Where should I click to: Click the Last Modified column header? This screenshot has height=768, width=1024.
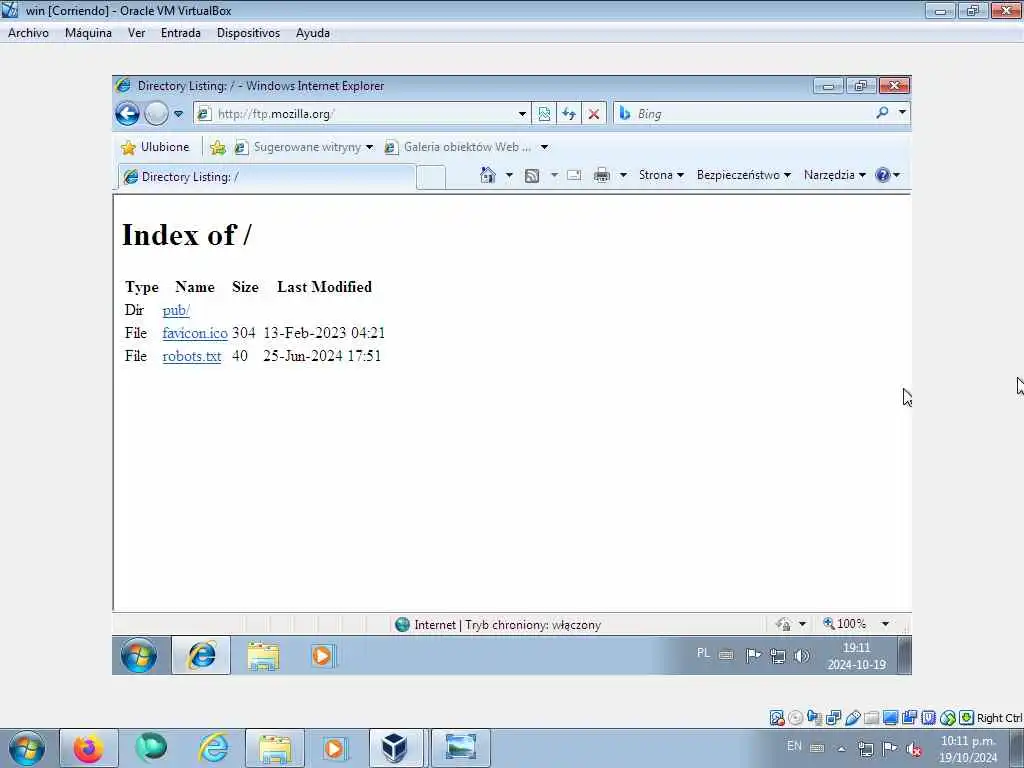click(324, 287)
